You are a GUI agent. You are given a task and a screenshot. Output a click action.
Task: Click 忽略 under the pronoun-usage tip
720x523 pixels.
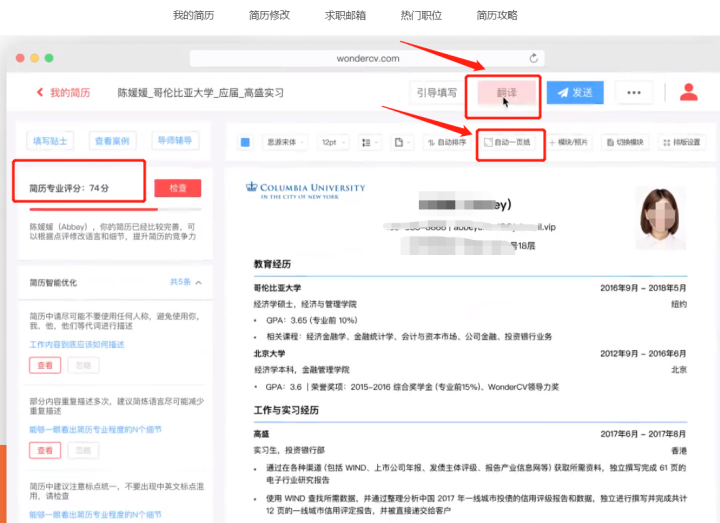tap(83, 366)
